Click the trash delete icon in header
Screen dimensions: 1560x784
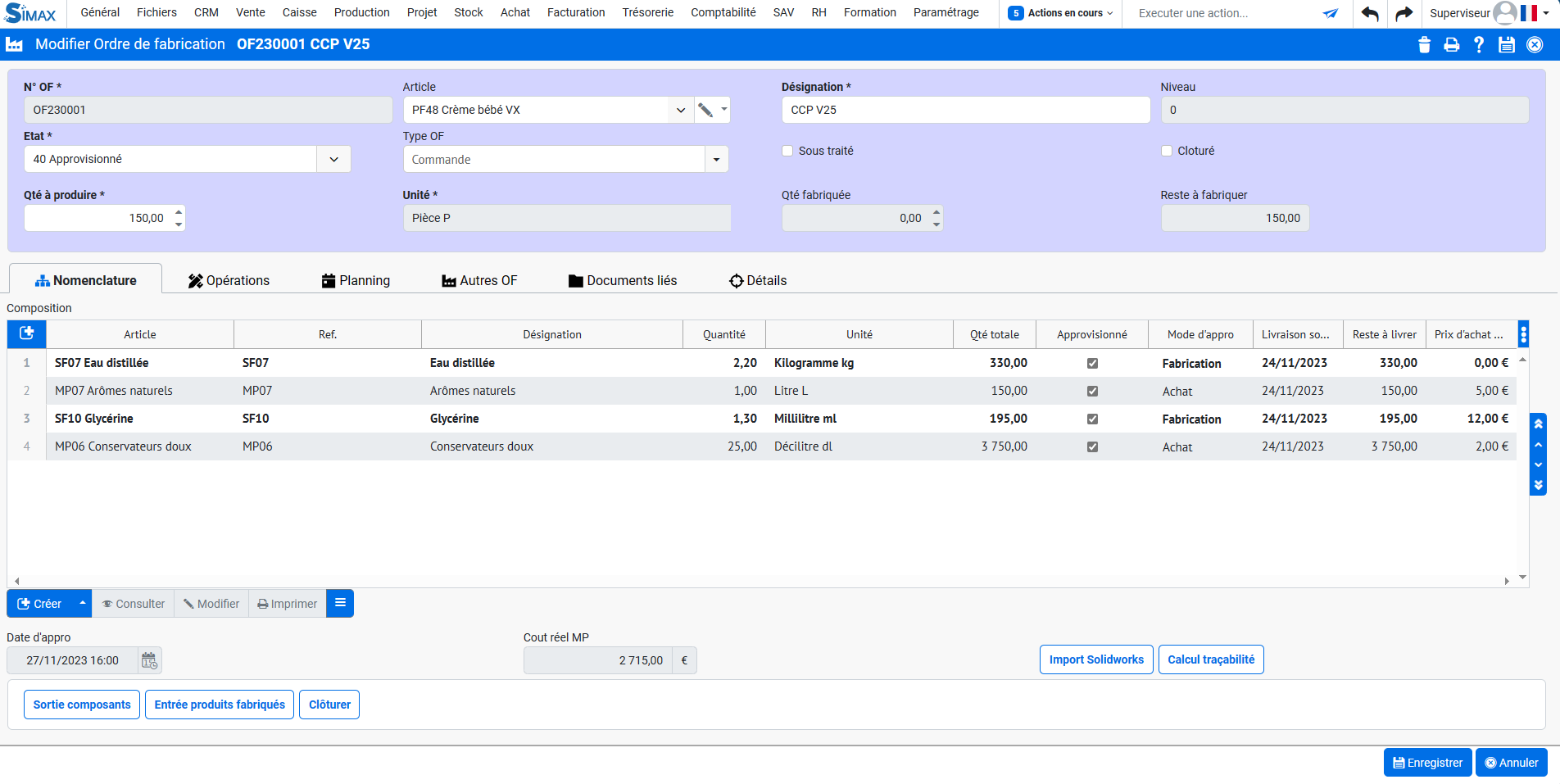[x=1424, y=45]
